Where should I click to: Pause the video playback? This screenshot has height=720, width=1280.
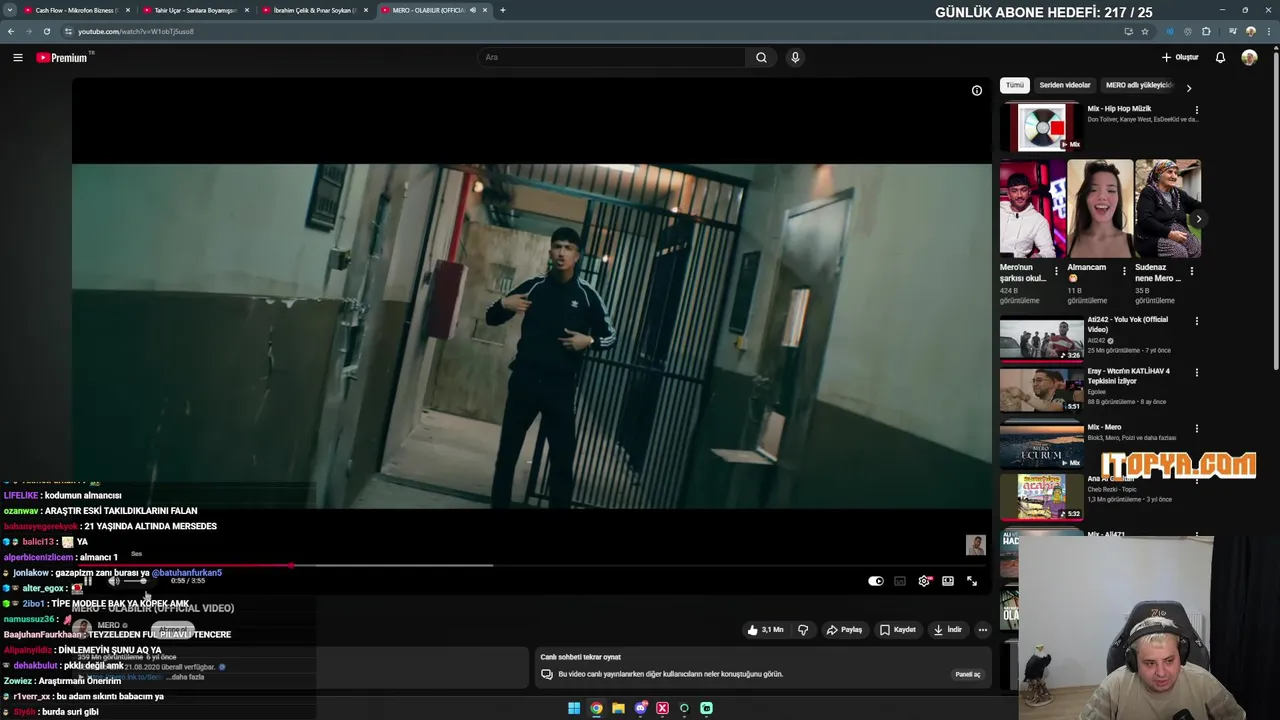click(x=88, y=581)
